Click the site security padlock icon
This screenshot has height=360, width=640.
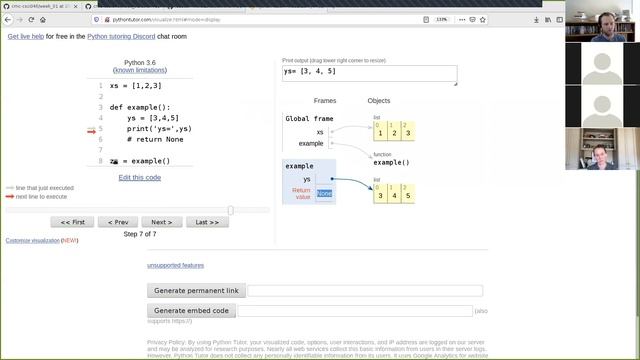coord(107,20)
